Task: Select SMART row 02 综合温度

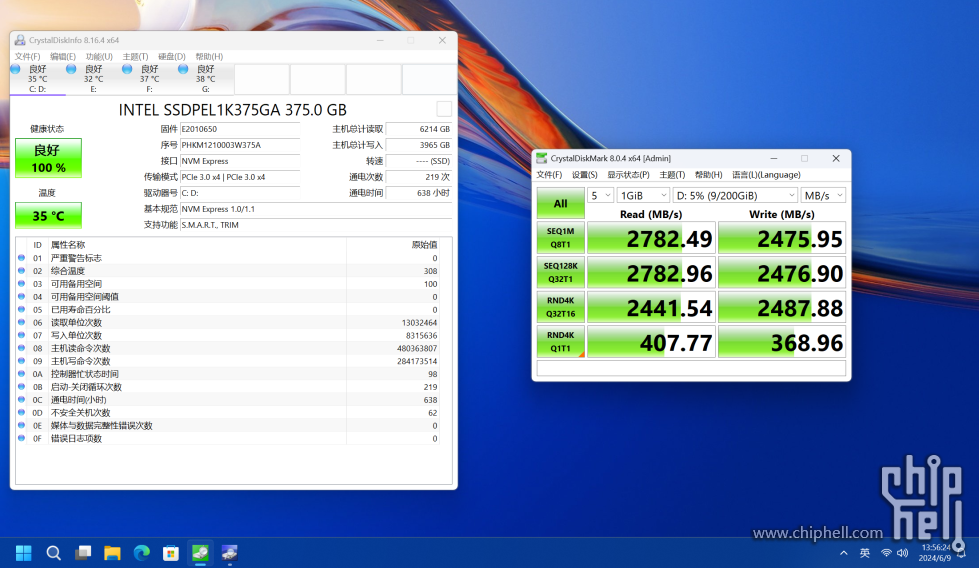Action: pyautogui.click(x=228, y=271)
